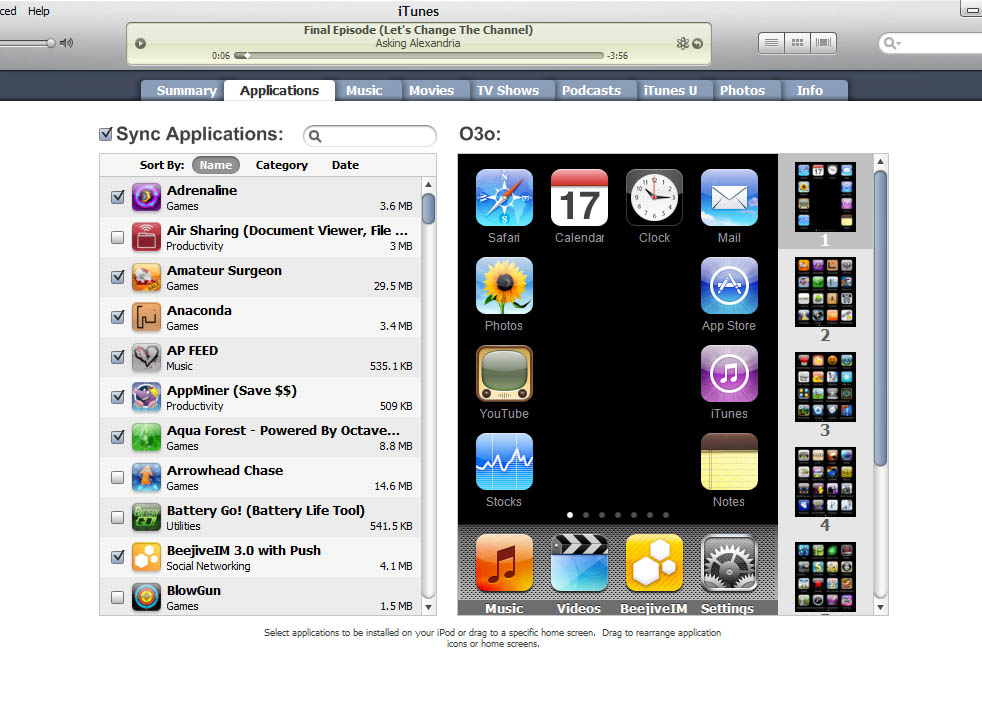Select the Safari icon on the home screen
Screen dimensions: 982x719
coord(504,197)
